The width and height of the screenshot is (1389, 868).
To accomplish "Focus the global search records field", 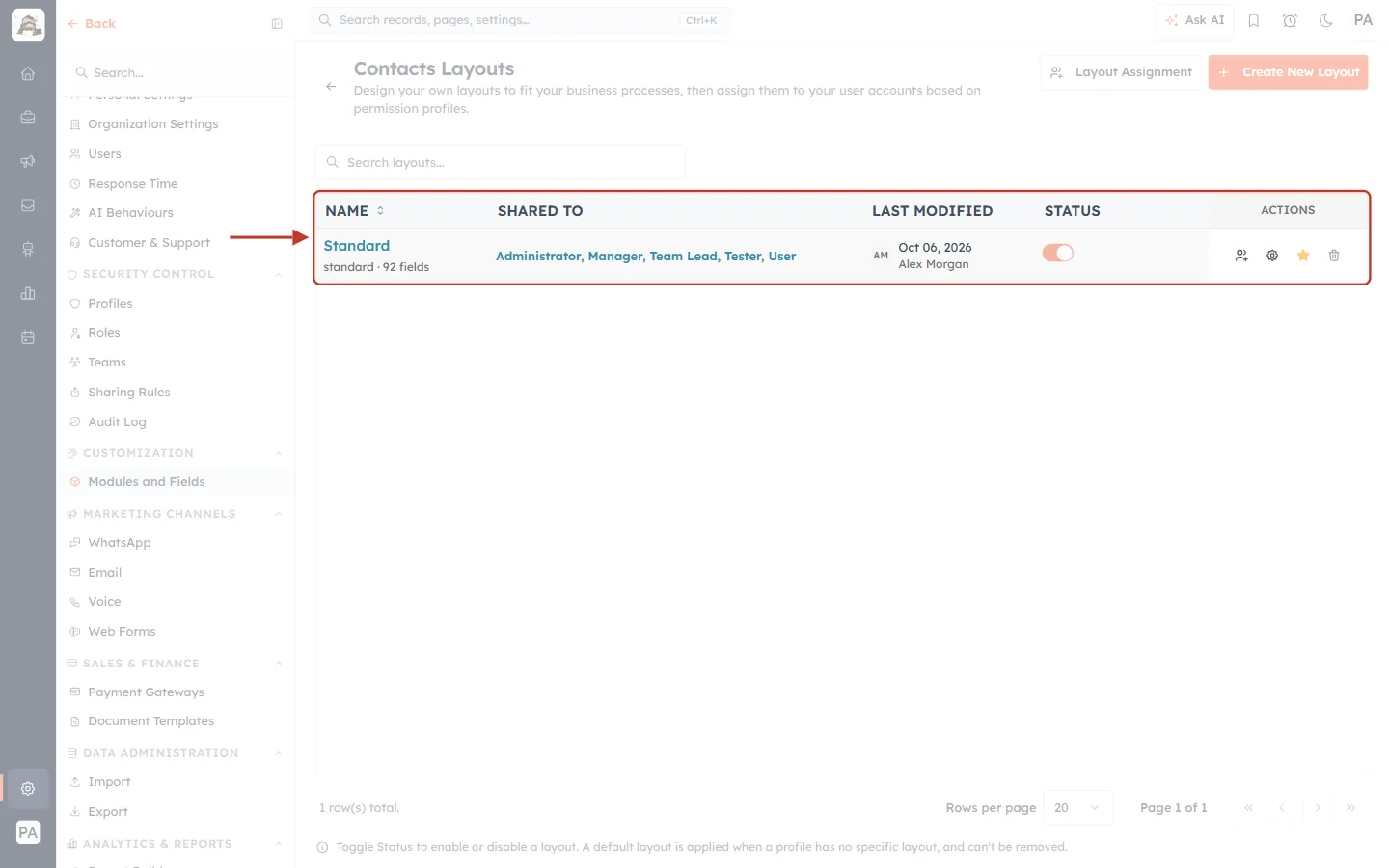I will (520, 20).
